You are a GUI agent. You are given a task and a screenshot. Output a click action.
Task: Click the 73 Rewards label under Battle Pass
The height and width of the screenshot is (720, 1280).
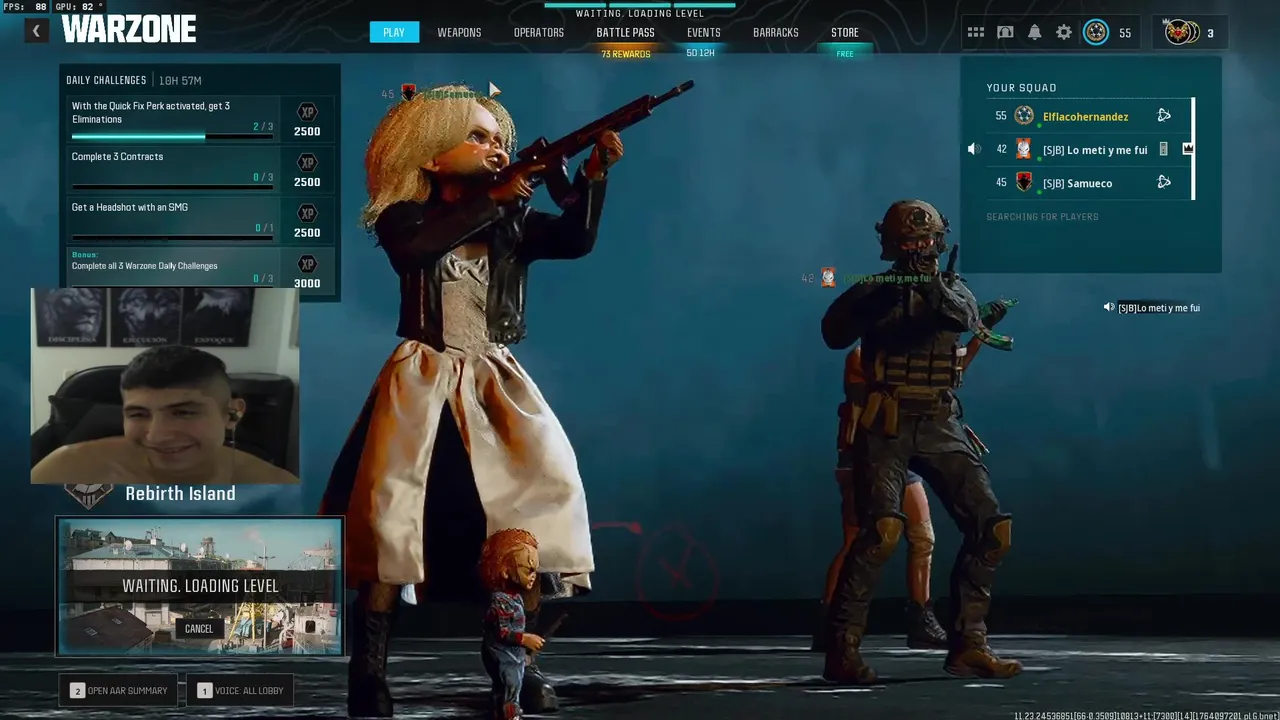[625, 54]
